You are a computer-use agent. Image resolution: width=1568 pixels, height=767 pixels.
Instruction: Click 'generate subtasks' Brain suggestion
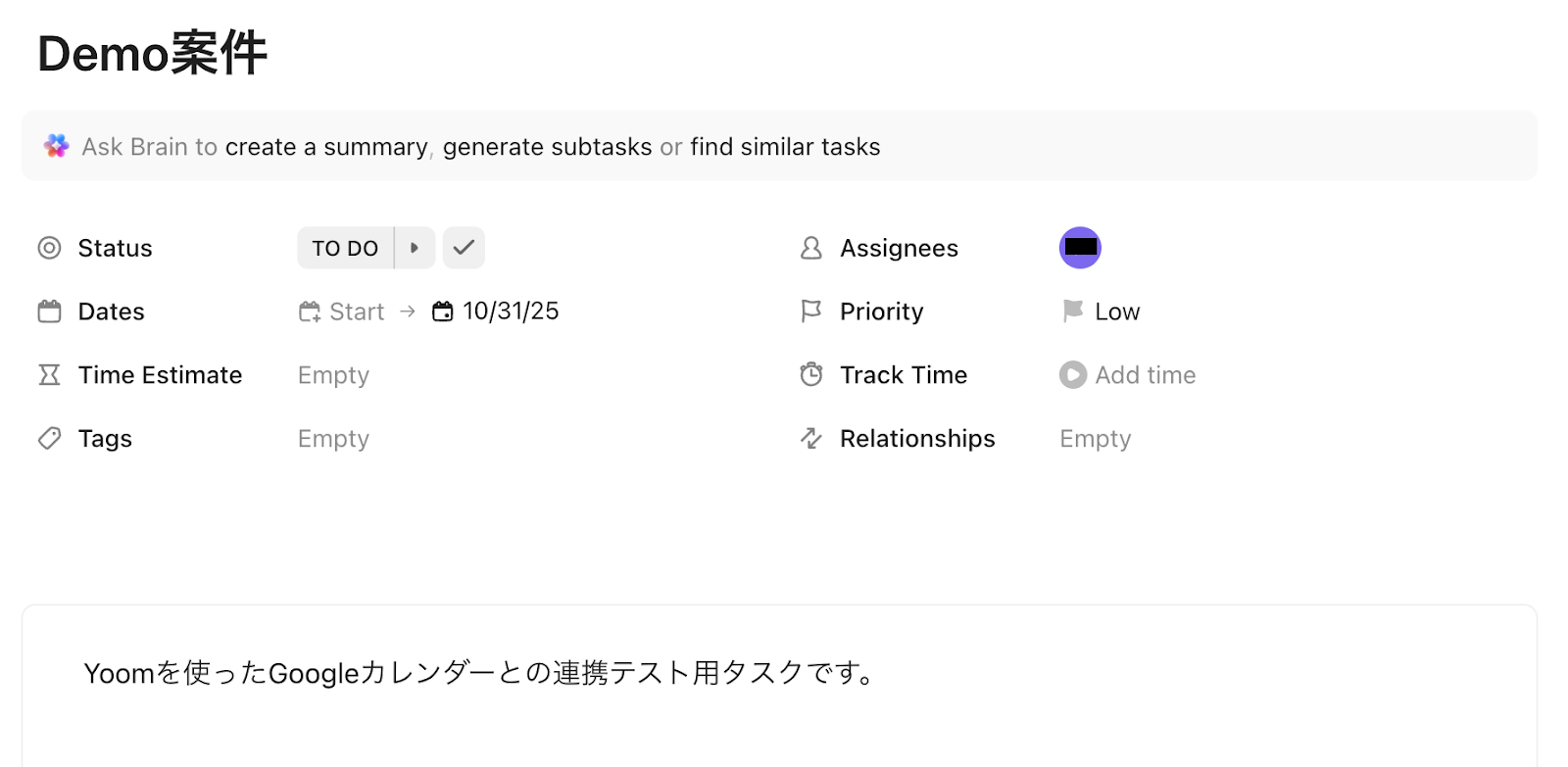(x=547, y=147)
